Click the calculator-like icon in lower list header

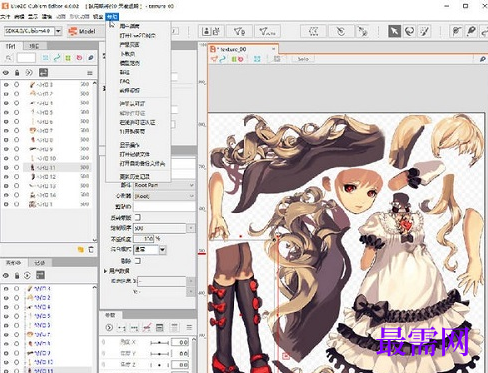[x=40, y=275]
